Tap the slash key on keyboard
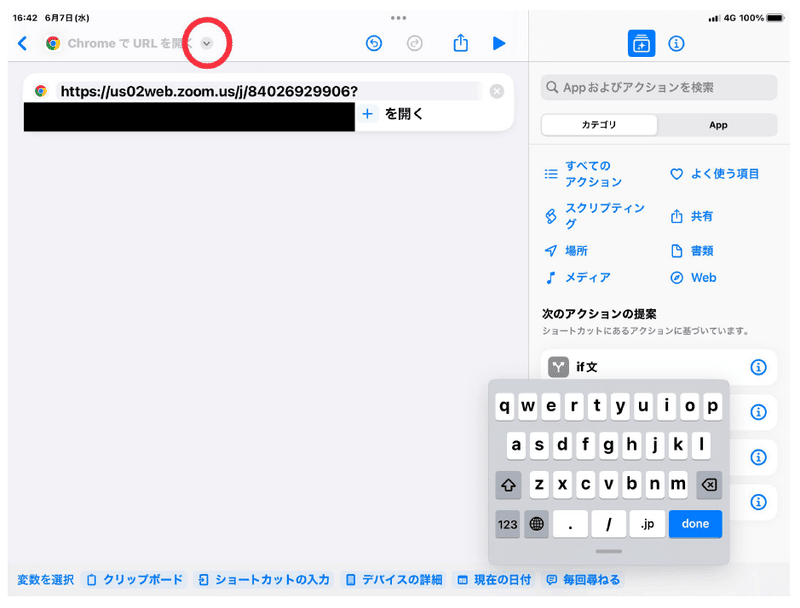This screenshot has width=800, height=608. [x=609, y=524]
